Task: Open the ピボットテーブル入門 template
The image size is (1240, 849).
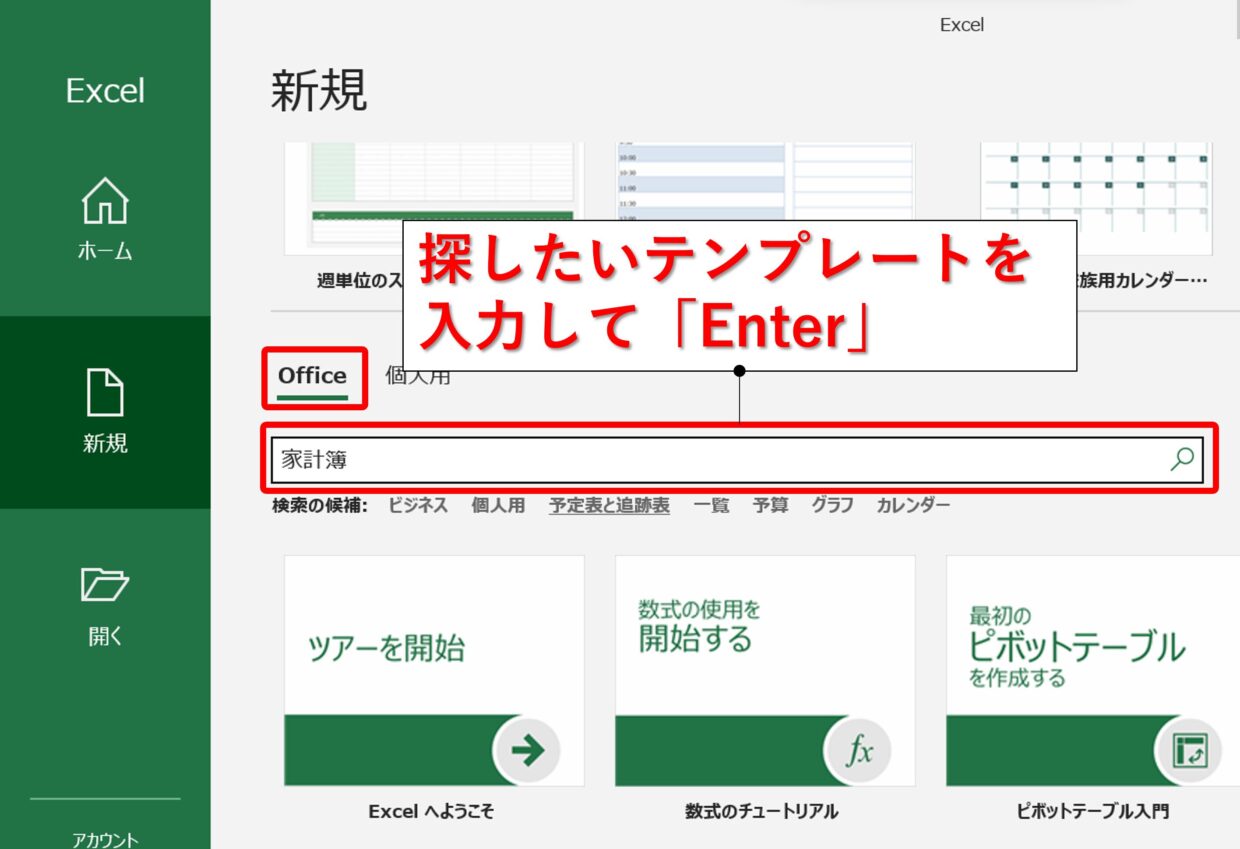Action: (x=1093, y=671)
